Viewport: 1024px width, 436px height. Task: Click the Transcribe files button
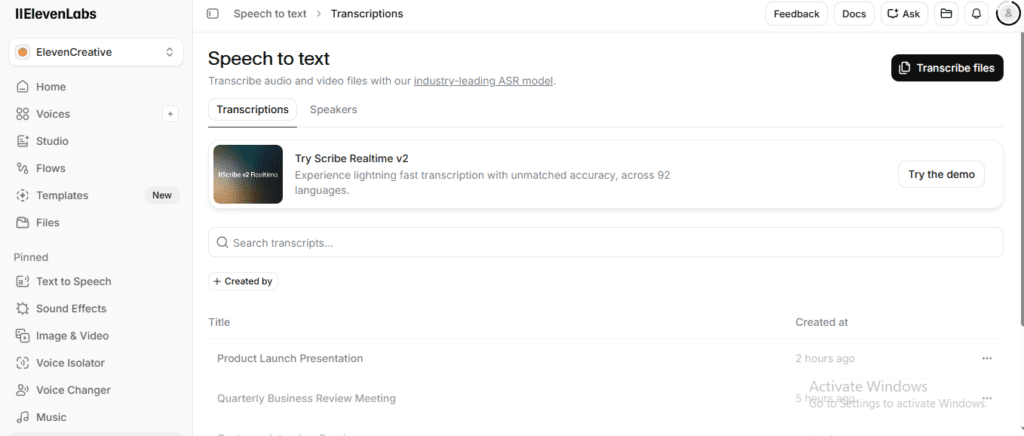[947, 68]
